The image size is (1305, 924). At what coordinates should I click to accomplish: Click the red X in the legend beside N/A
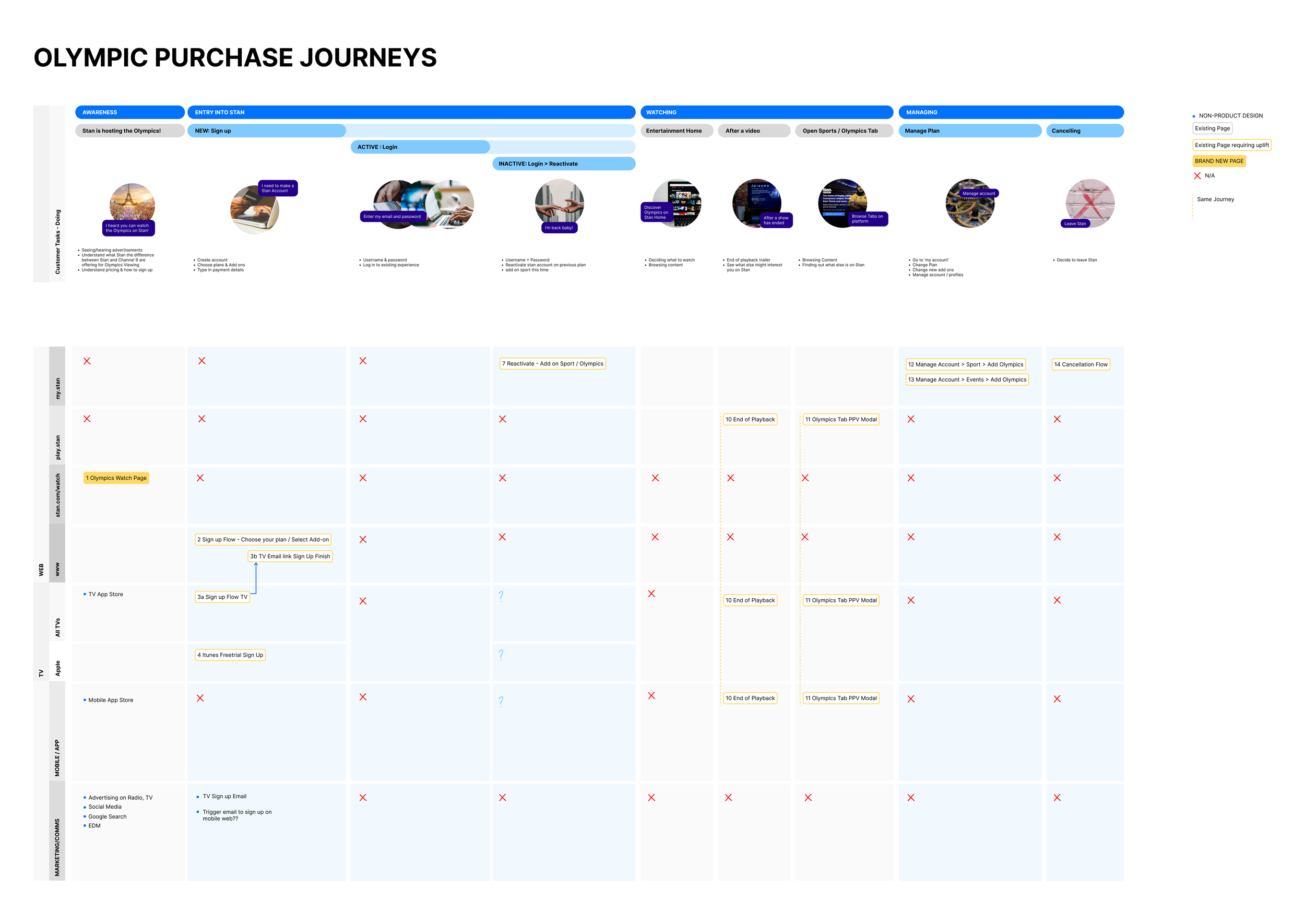tap(1197, 176)
